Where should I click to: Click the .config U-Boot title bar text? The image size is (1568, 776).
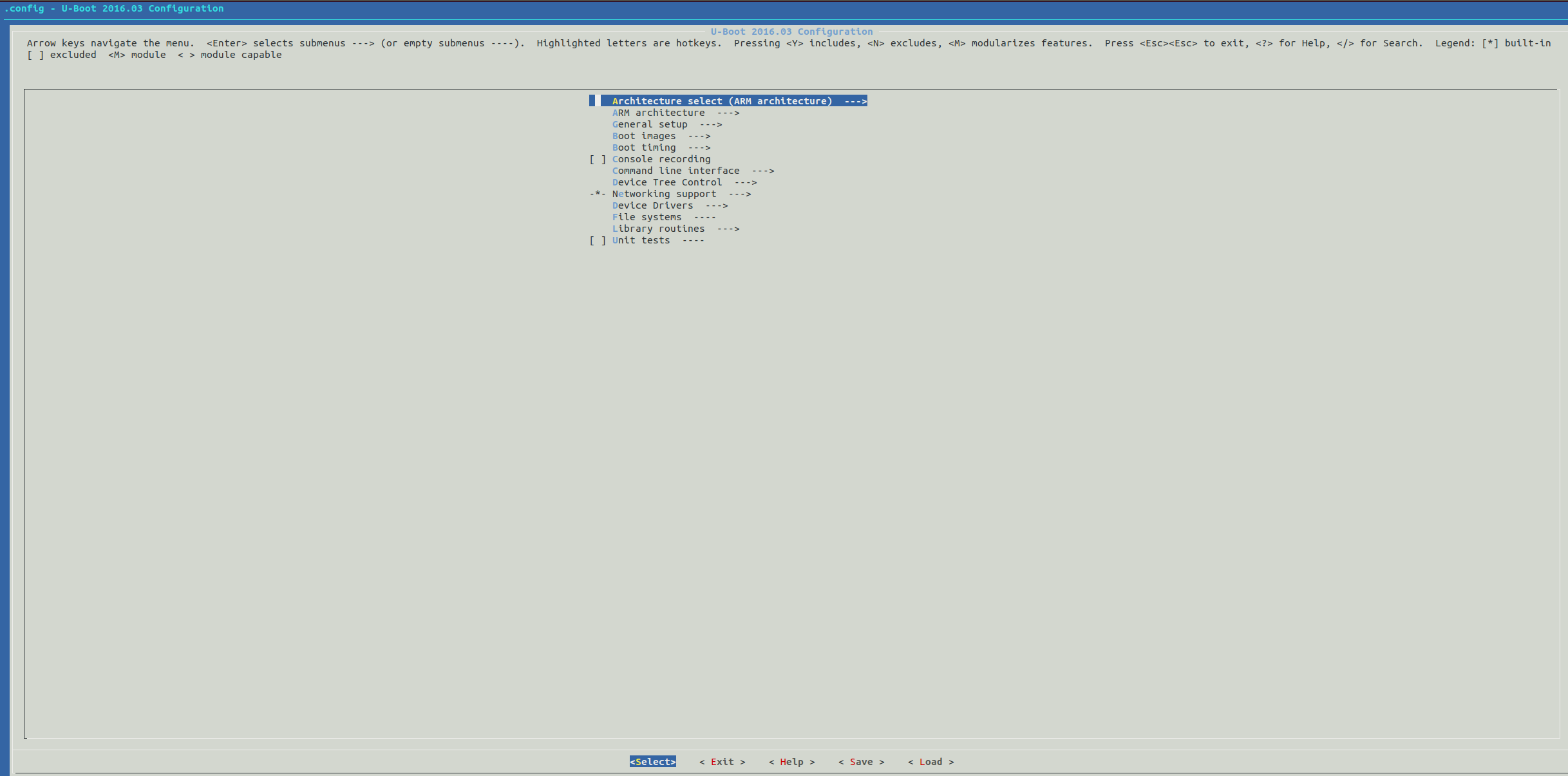[x=114, y=8]
